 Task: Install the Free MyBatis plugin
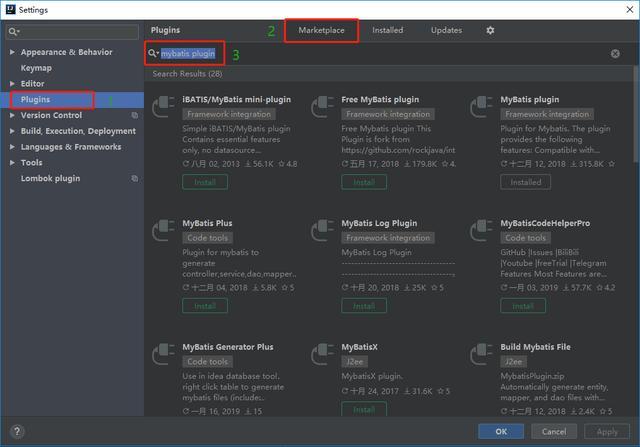[x=364, y=182]
